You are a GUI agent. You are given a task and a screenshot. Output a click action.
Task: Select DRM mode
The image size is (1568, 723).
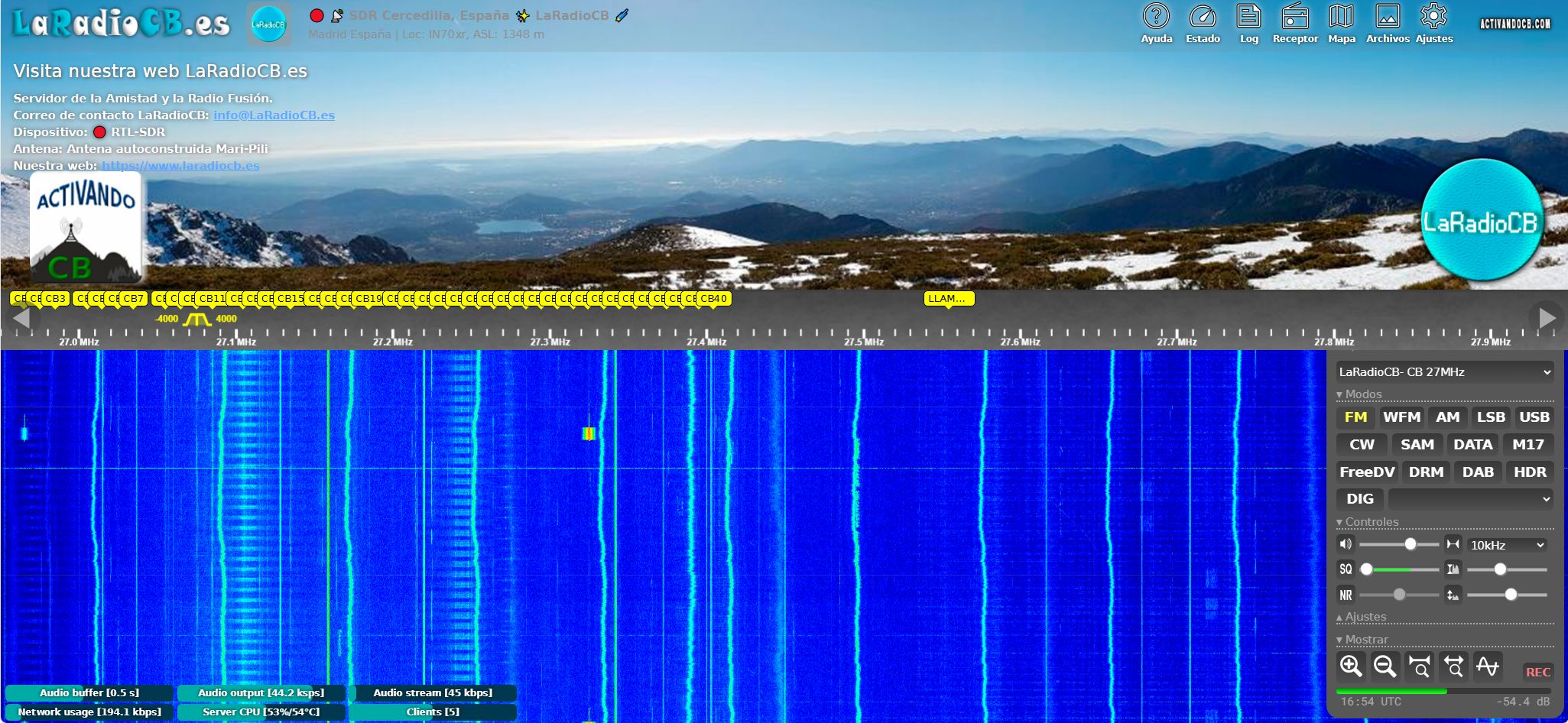pos(1426,472)
